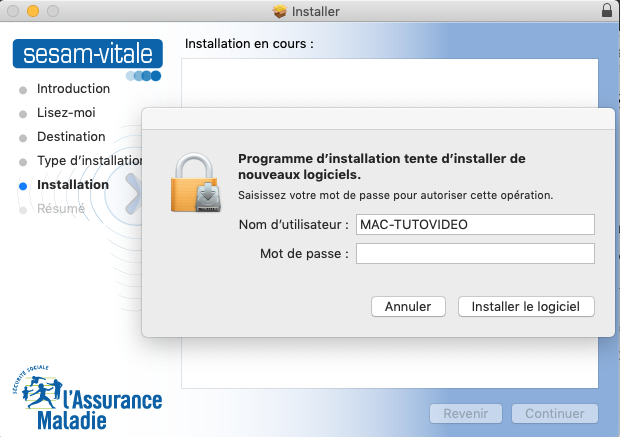Click the padlock installer icon in dialog
Screen dimensions: 620x437
point(196,182)
